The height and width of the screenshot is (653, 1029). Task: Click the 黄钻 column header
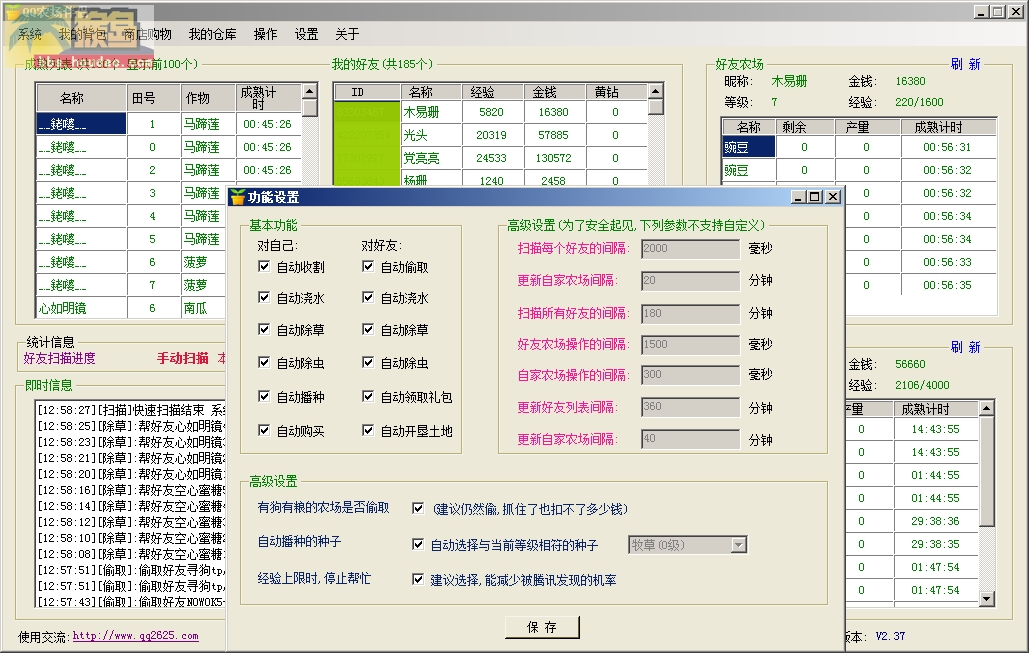click(x=617, y=93)
